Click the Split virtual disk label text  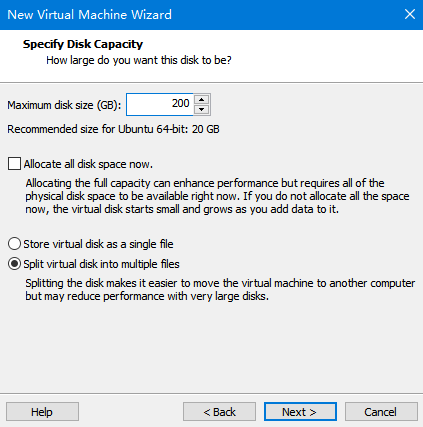tap(101, 264)
